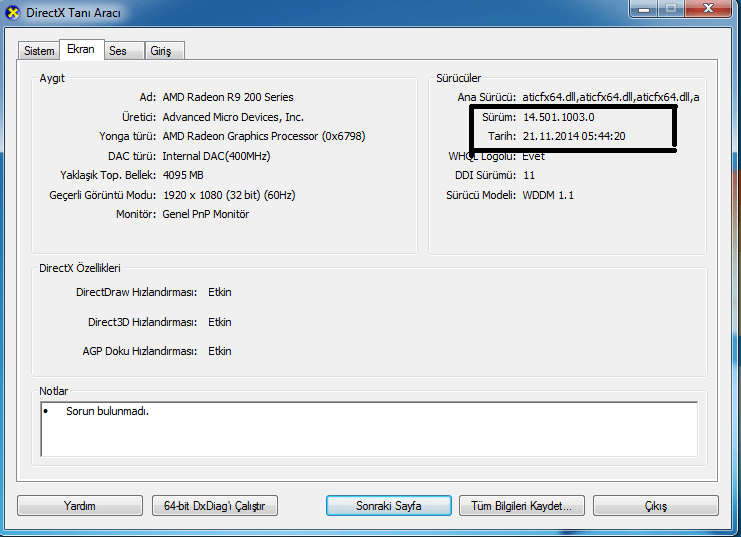Click the 'Sürücü Modeli:' label
741x537 pixels.
pos(481,195)
